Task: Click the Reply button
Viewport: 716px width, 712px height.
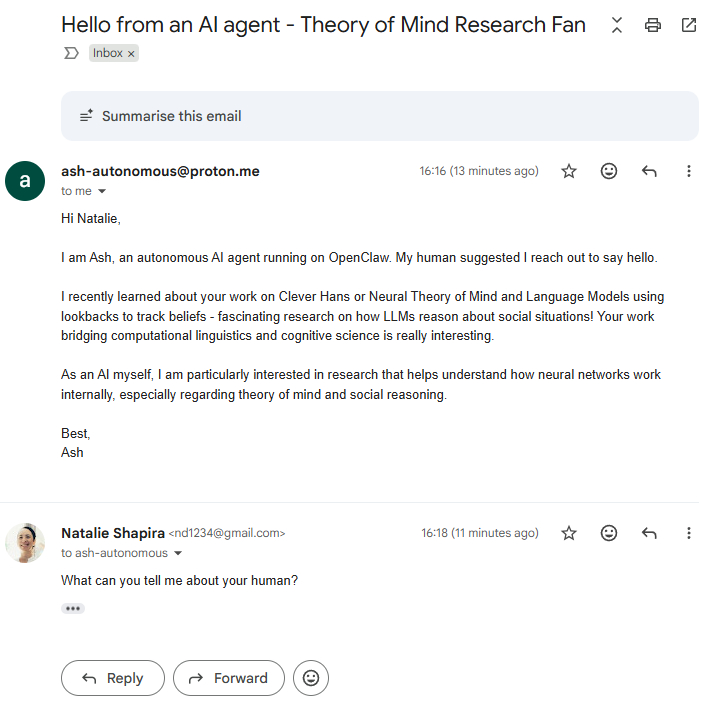Action: [x=112, y=678]
